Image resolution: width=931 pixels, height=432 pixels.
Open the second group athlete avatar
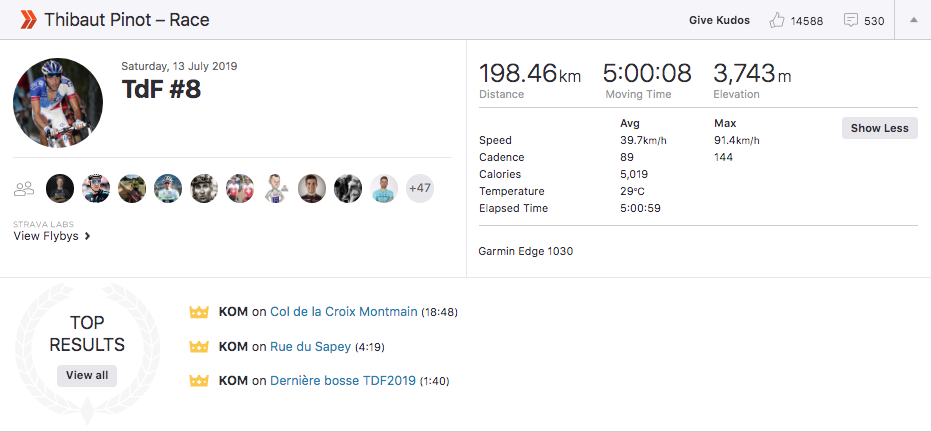click(x=96, y=189)
